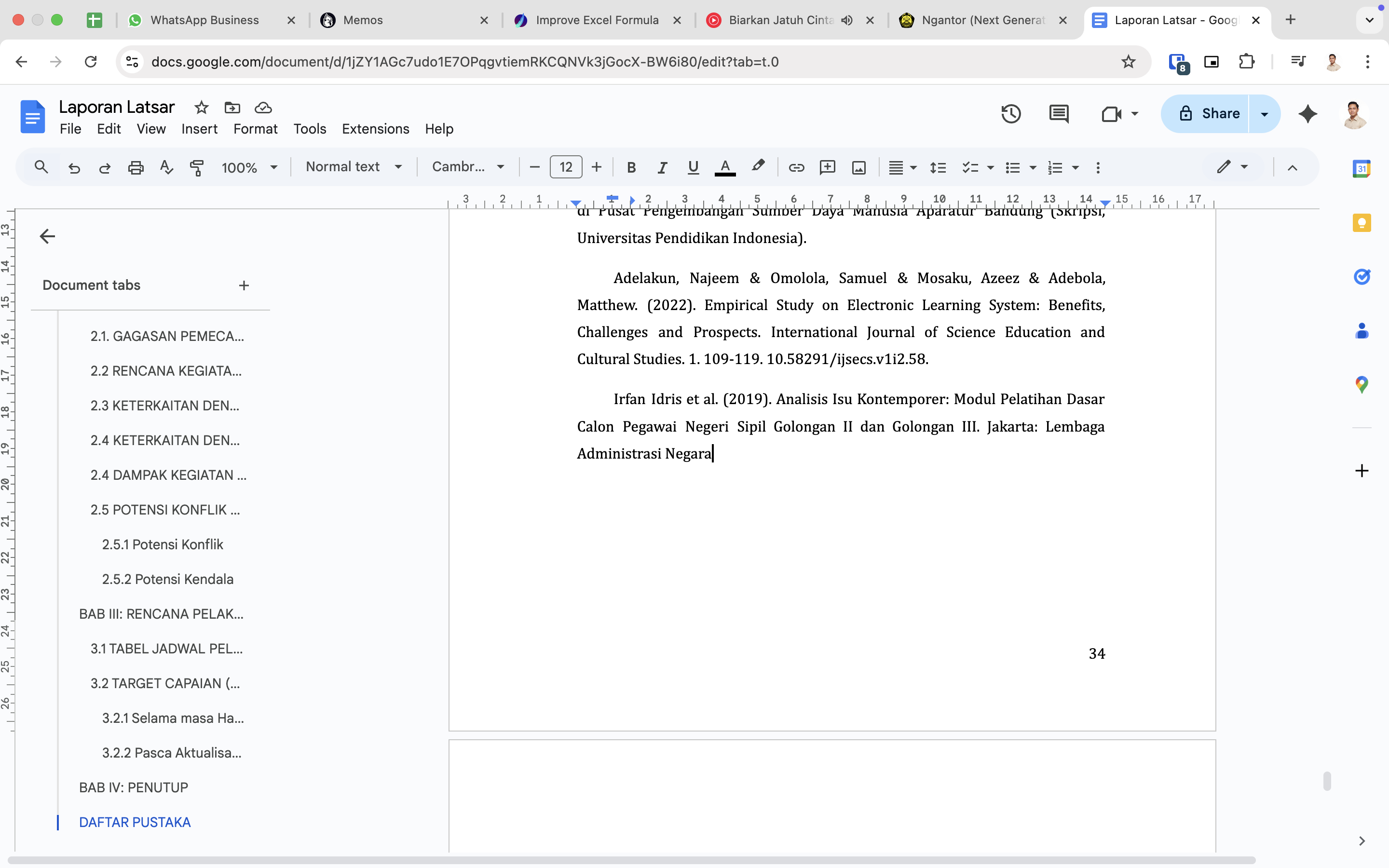Click the highlight color marker icon
1389x868 pixels.
click(758, 166)
